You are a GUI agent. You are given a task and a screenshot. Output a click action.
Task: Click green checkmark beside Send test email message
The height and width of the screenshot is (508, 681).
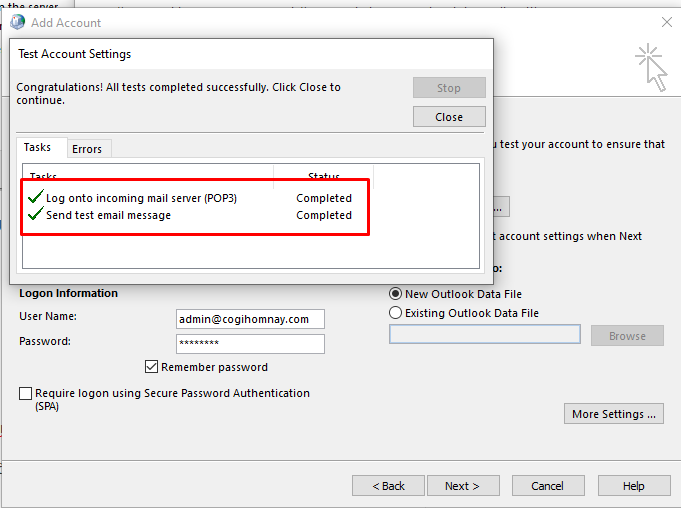pos(36,215)
